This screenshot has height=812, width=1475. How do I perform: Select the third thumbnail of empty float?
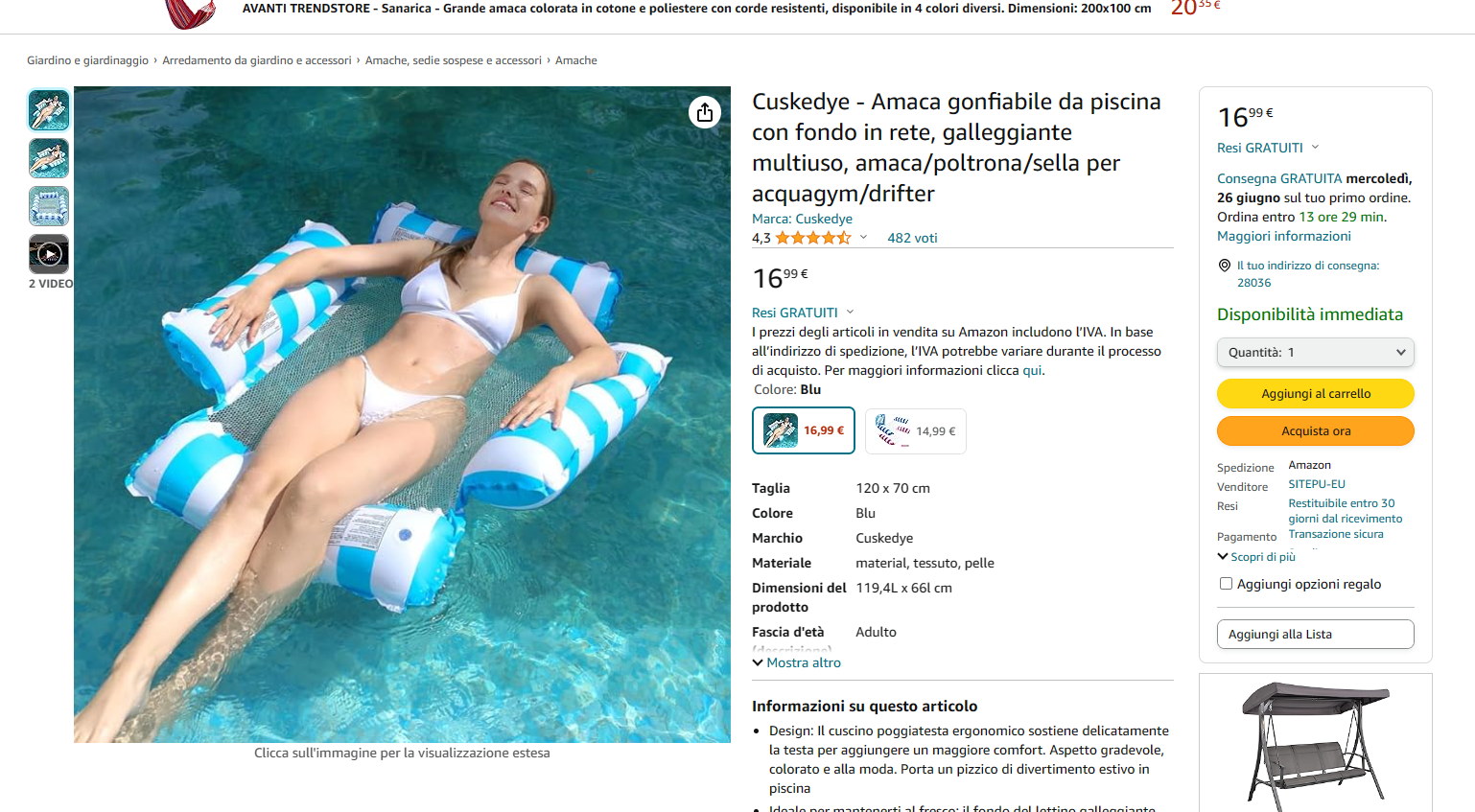click(x=49, y=206)
